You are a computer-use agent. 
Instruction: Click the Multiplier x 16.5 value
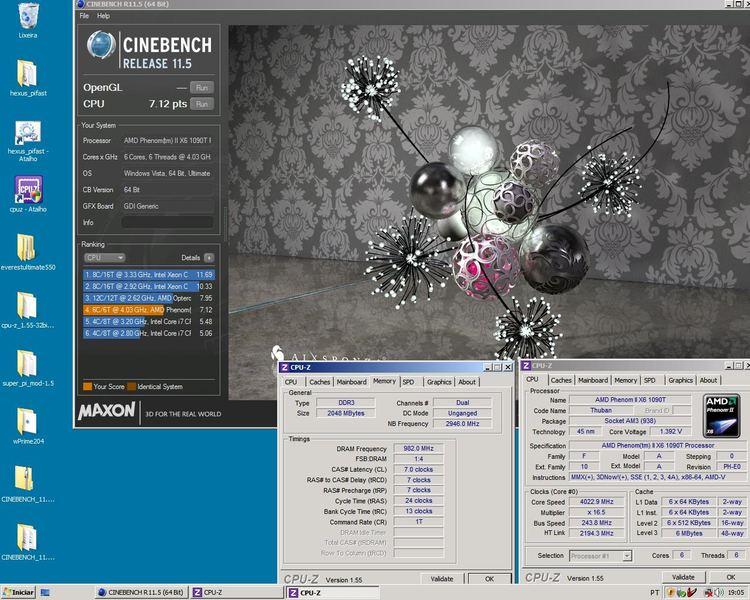[x=596, y=512]
